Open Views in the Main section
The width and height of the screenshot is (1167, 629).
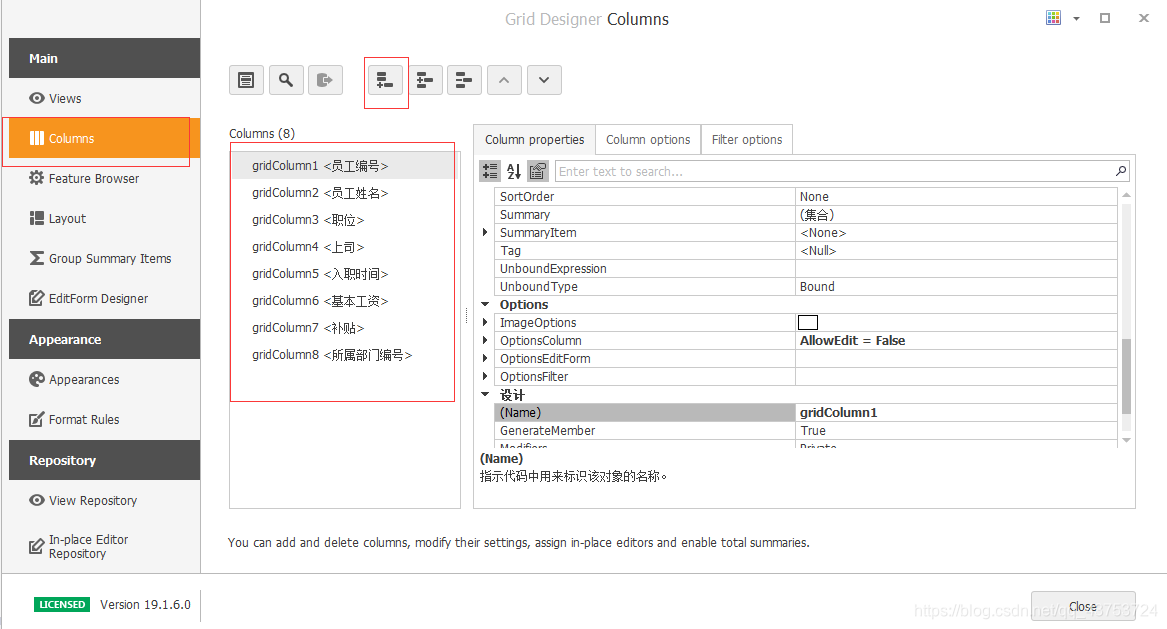(104, 98)
